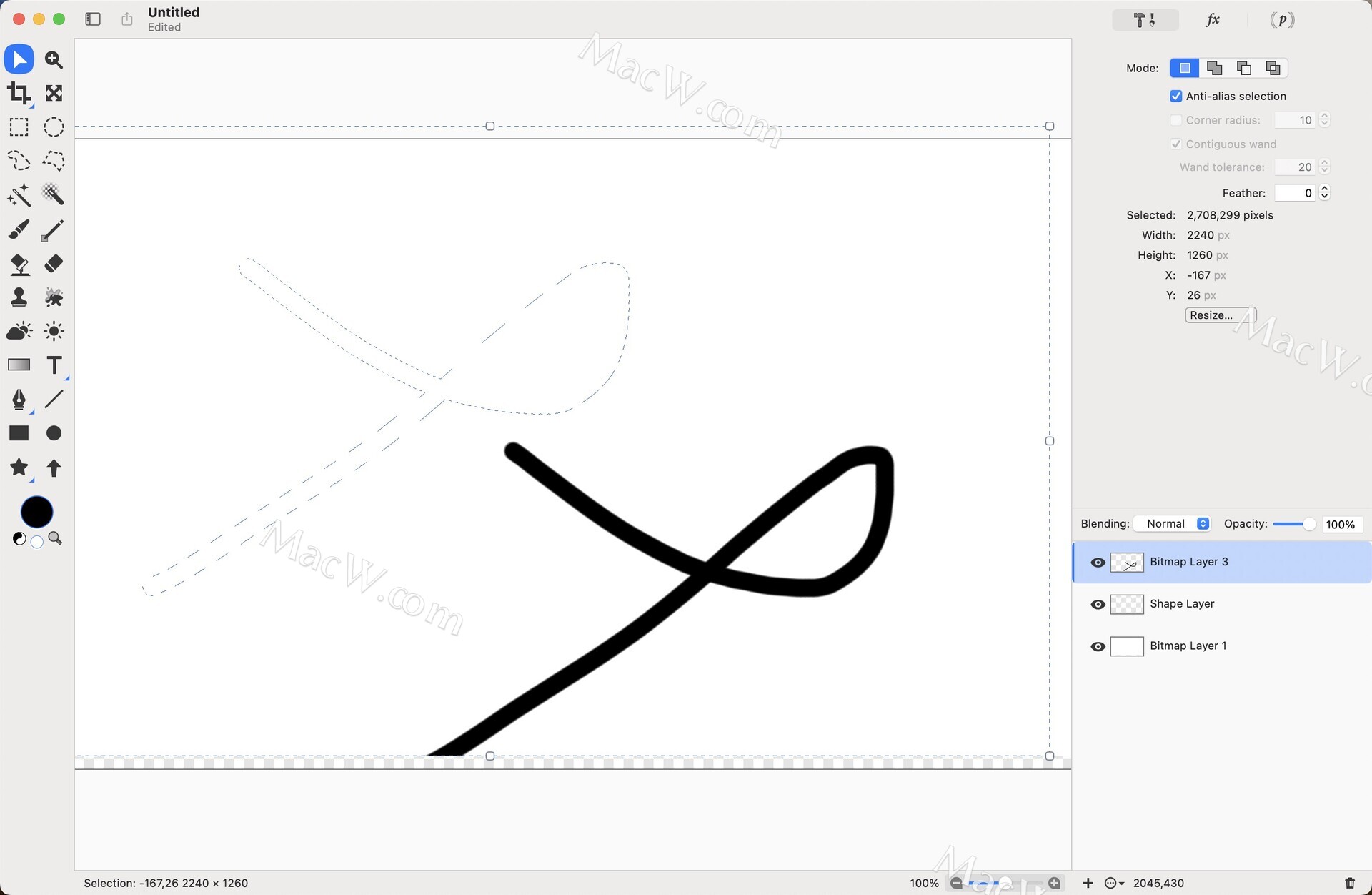Open the Blending mode dropdown
The image size is (1372, 895).
1173,524
